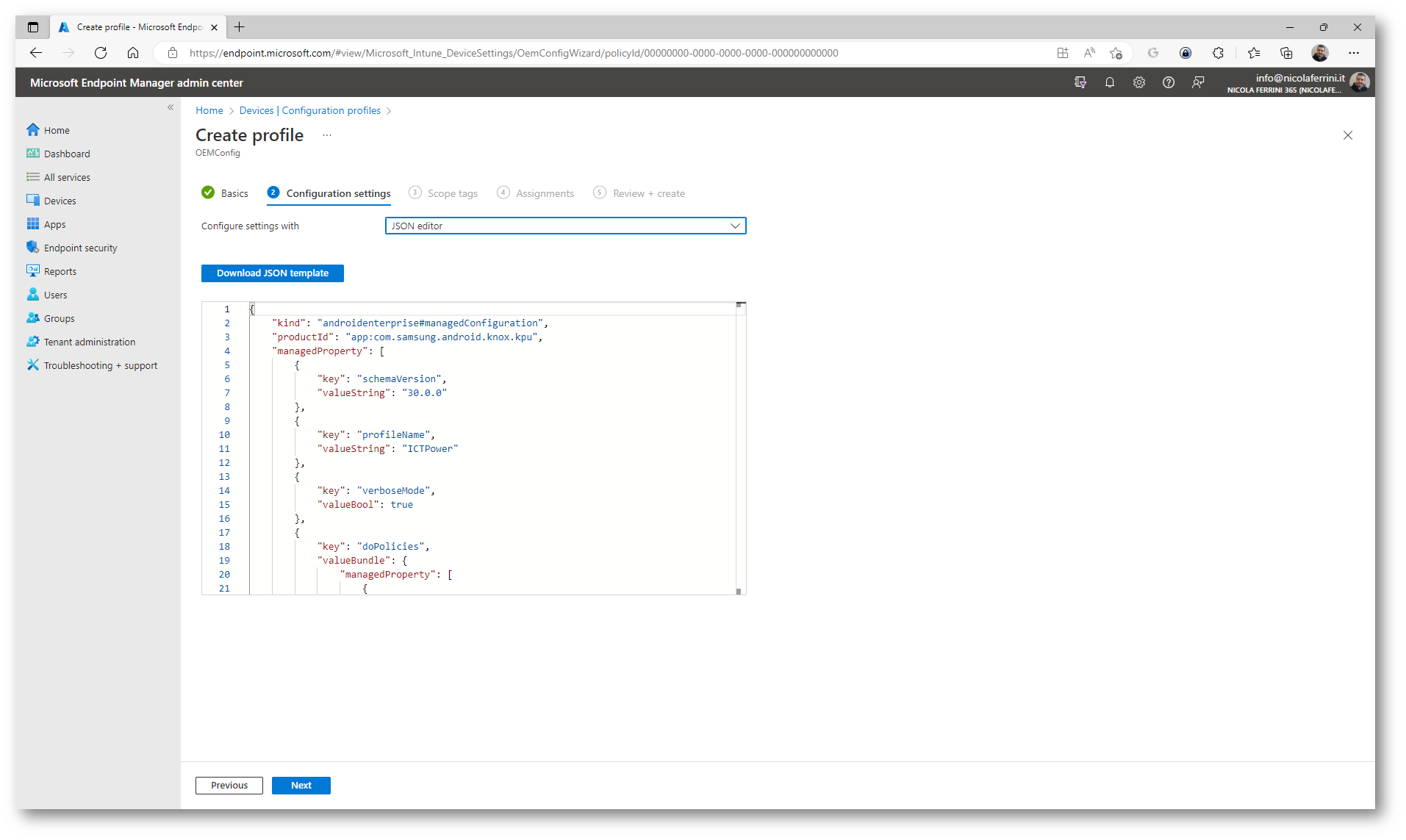This screenshot has width=1406, height=840.
Task: Go to Devices in the sidebar
Action: coord(60,201)
